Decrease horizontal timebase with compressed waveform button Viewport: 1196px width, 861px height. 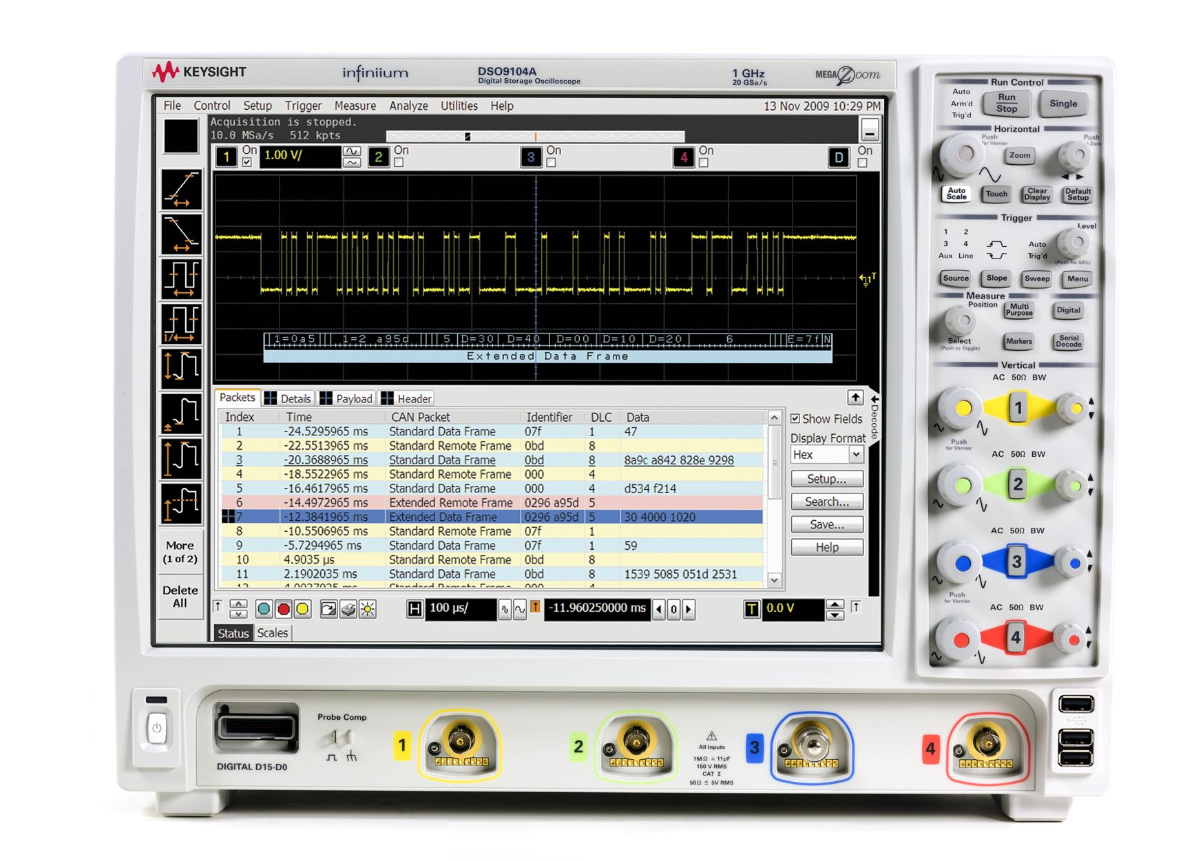(x=504, y=609)
